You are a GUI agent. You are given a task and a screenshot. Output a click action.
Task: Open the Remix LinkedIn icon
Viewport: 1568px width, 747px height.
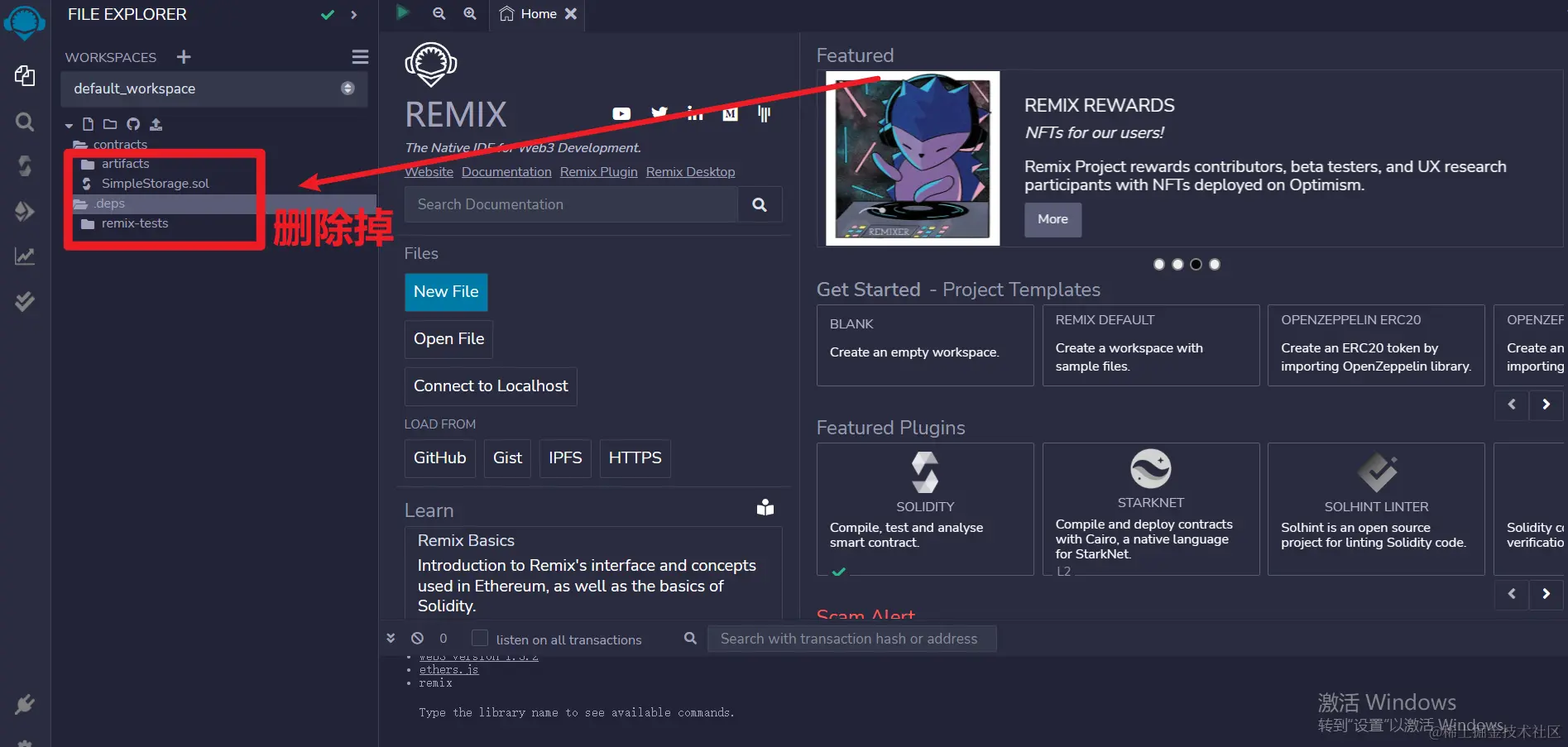[695, 113]
